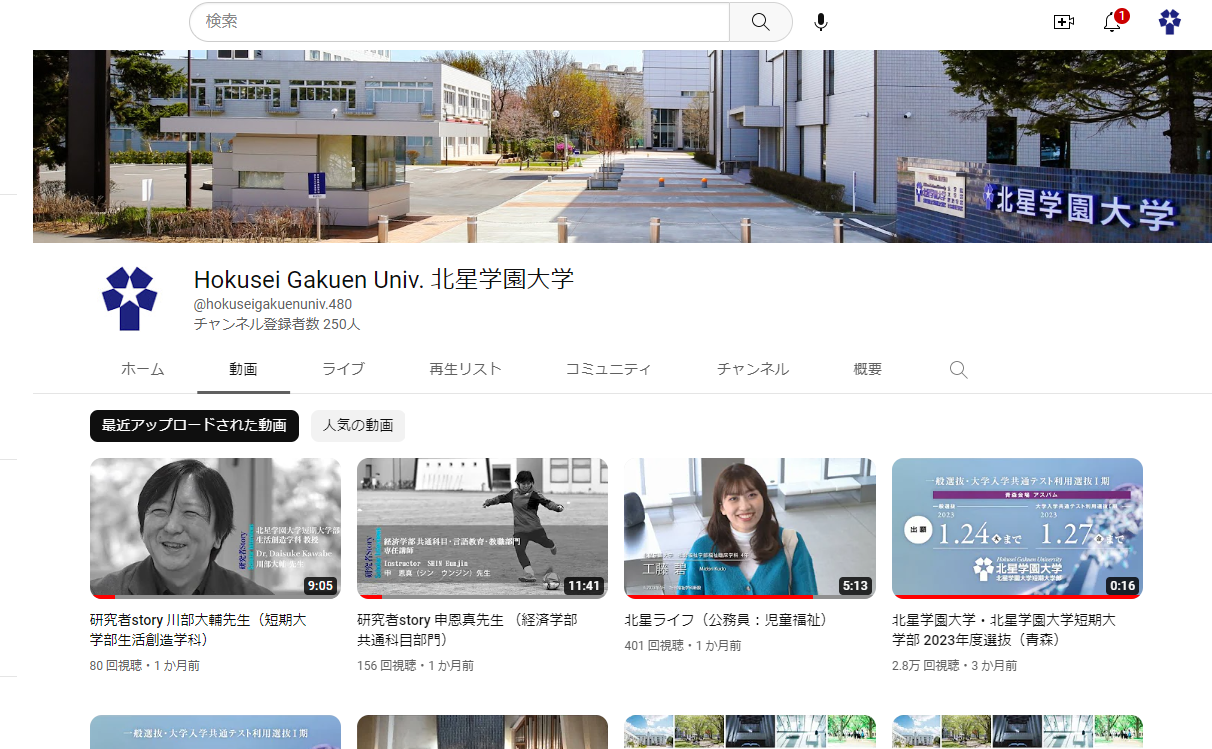1212x749 pixels.
Task: Search within channel using the magnifier icon
Action: click(x=958, y=370)
